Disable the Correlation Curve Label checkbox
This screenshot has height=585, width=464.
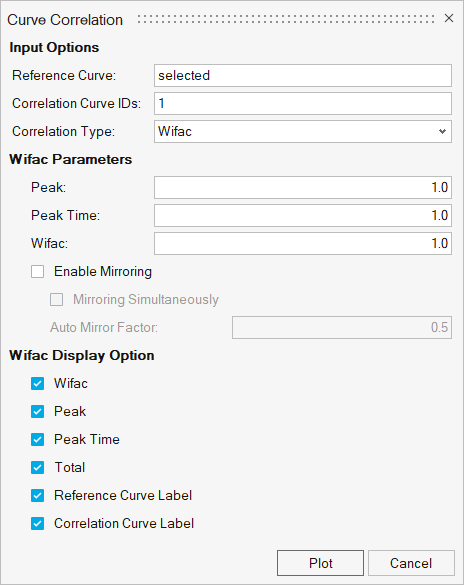pos(37,523)
